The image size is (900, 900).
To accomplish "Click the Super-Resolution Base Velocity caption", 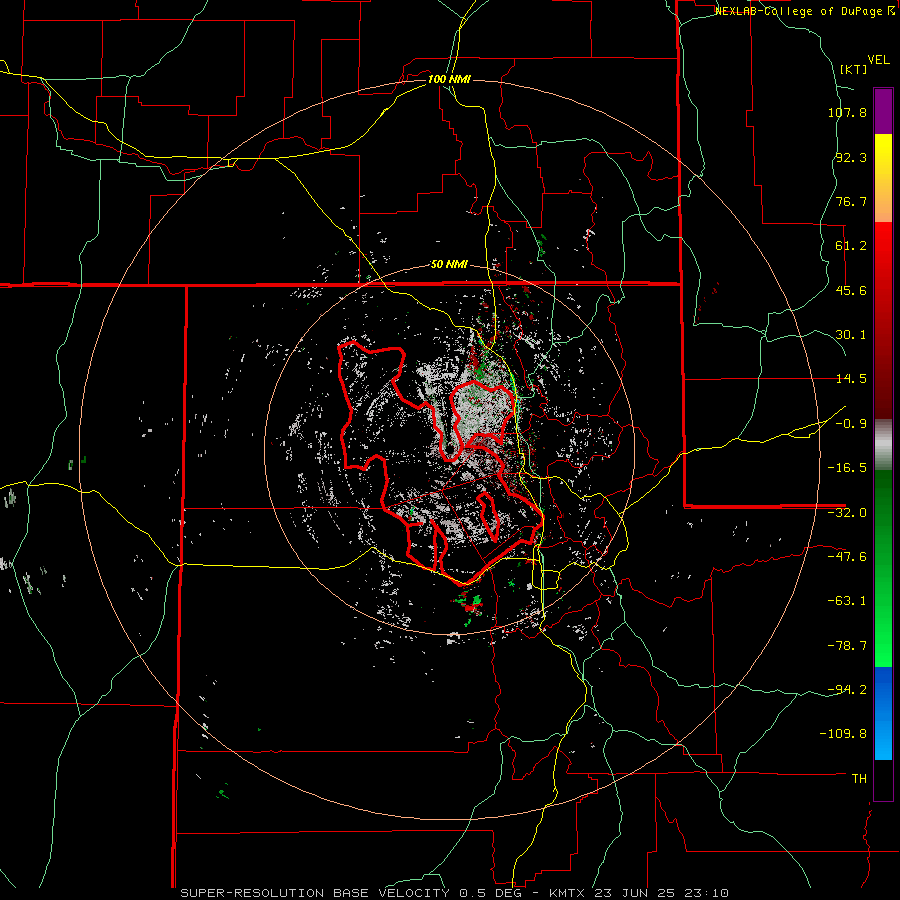I will 455,893.
